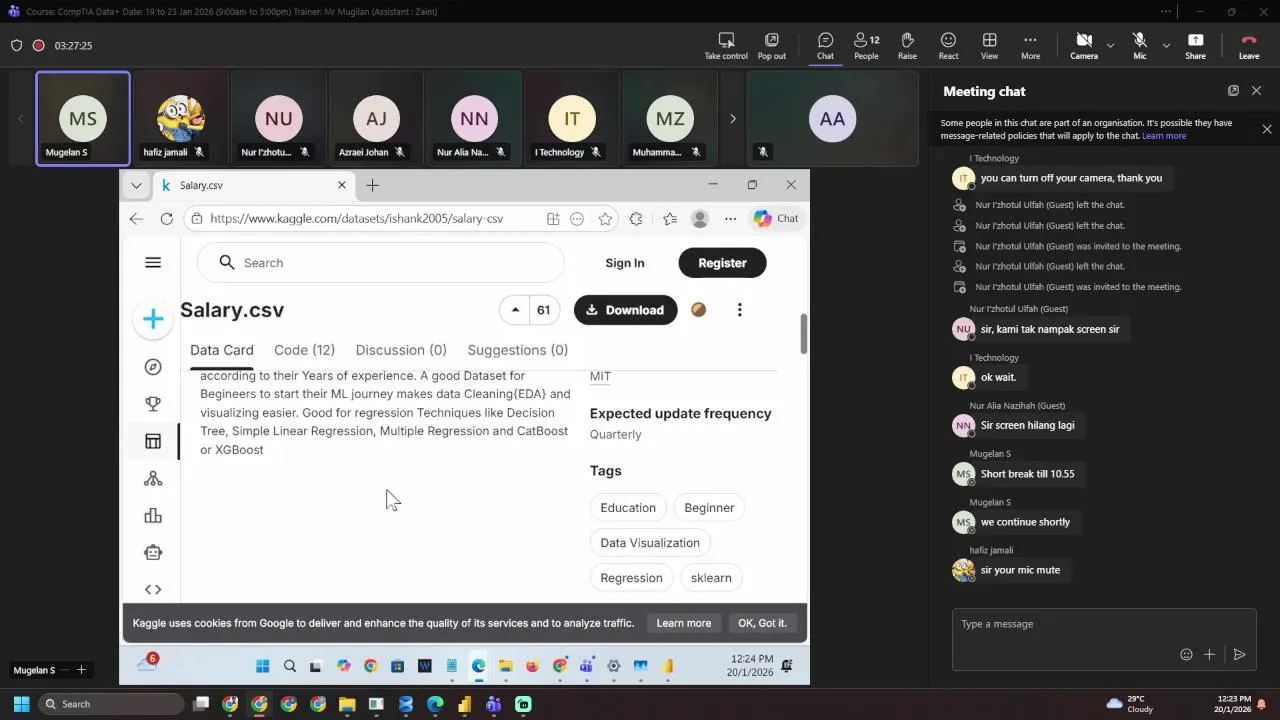
Task: Open Kaggle Datasets table icon
Action: click(x=153, y=441)
